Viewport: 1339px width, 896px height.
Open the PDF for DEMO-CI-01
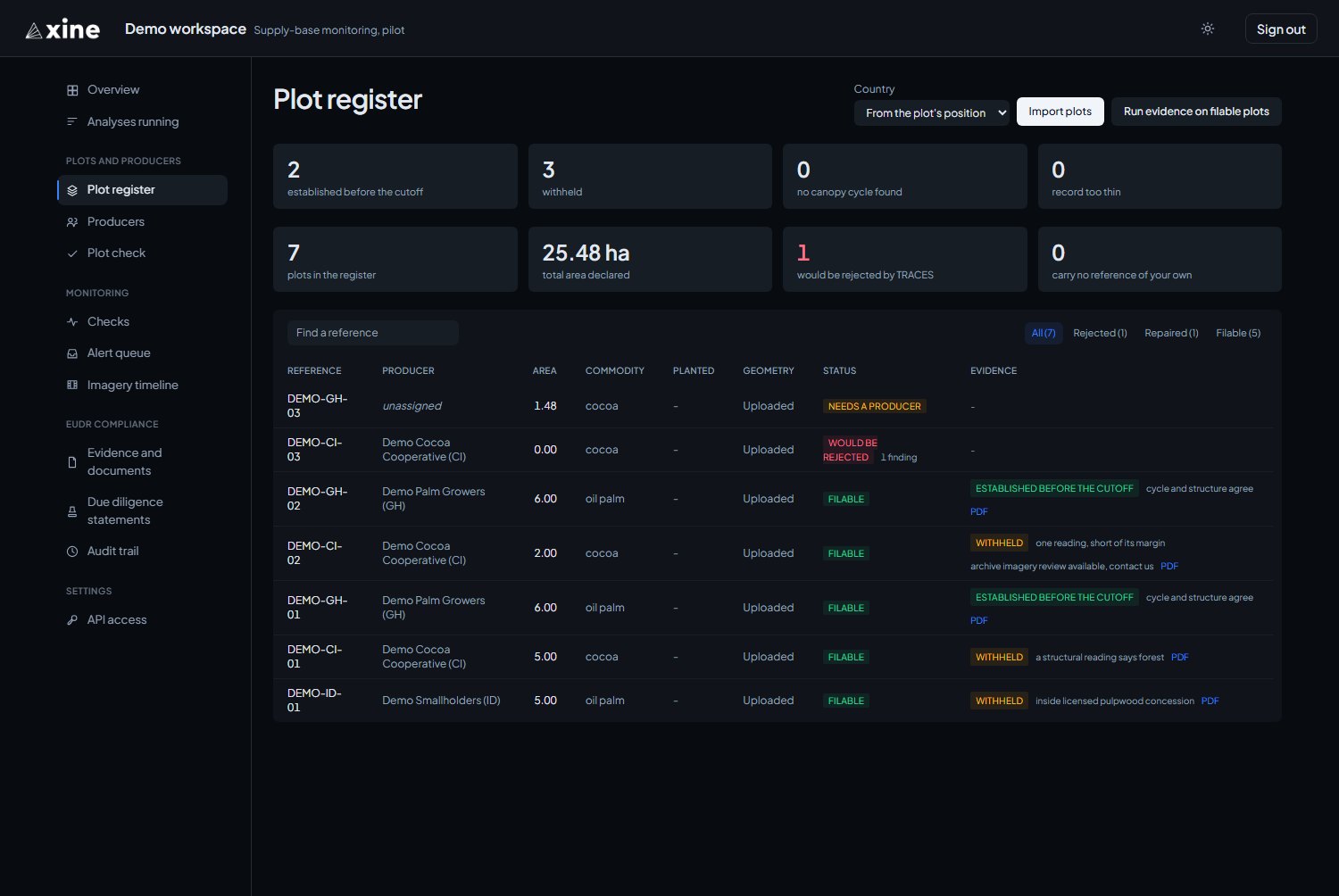[x=1179, y=657]
